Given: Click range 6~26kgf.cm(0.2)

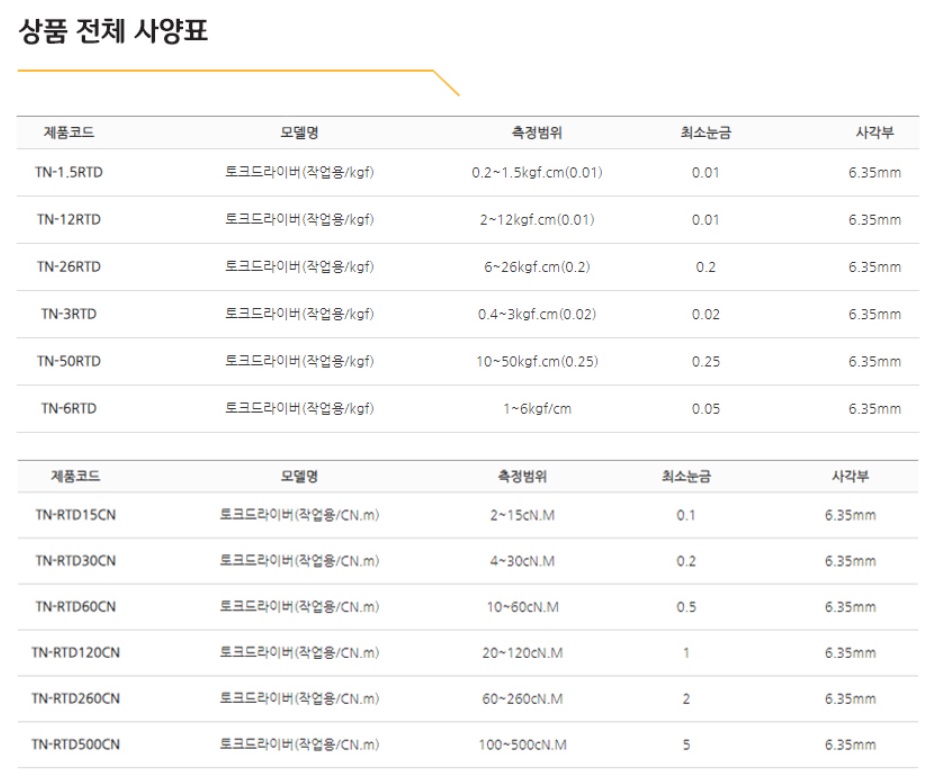Looking at the screenshot, I should (537, 267).
